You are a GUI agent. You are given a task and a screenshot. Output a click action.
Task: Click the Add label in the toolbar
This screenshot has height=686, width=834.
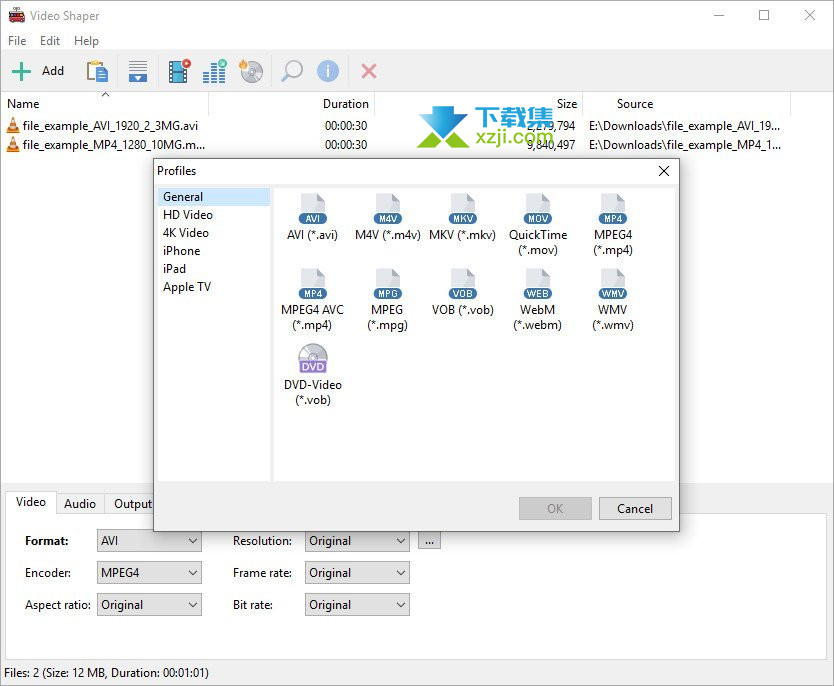(x=53, y=71)
